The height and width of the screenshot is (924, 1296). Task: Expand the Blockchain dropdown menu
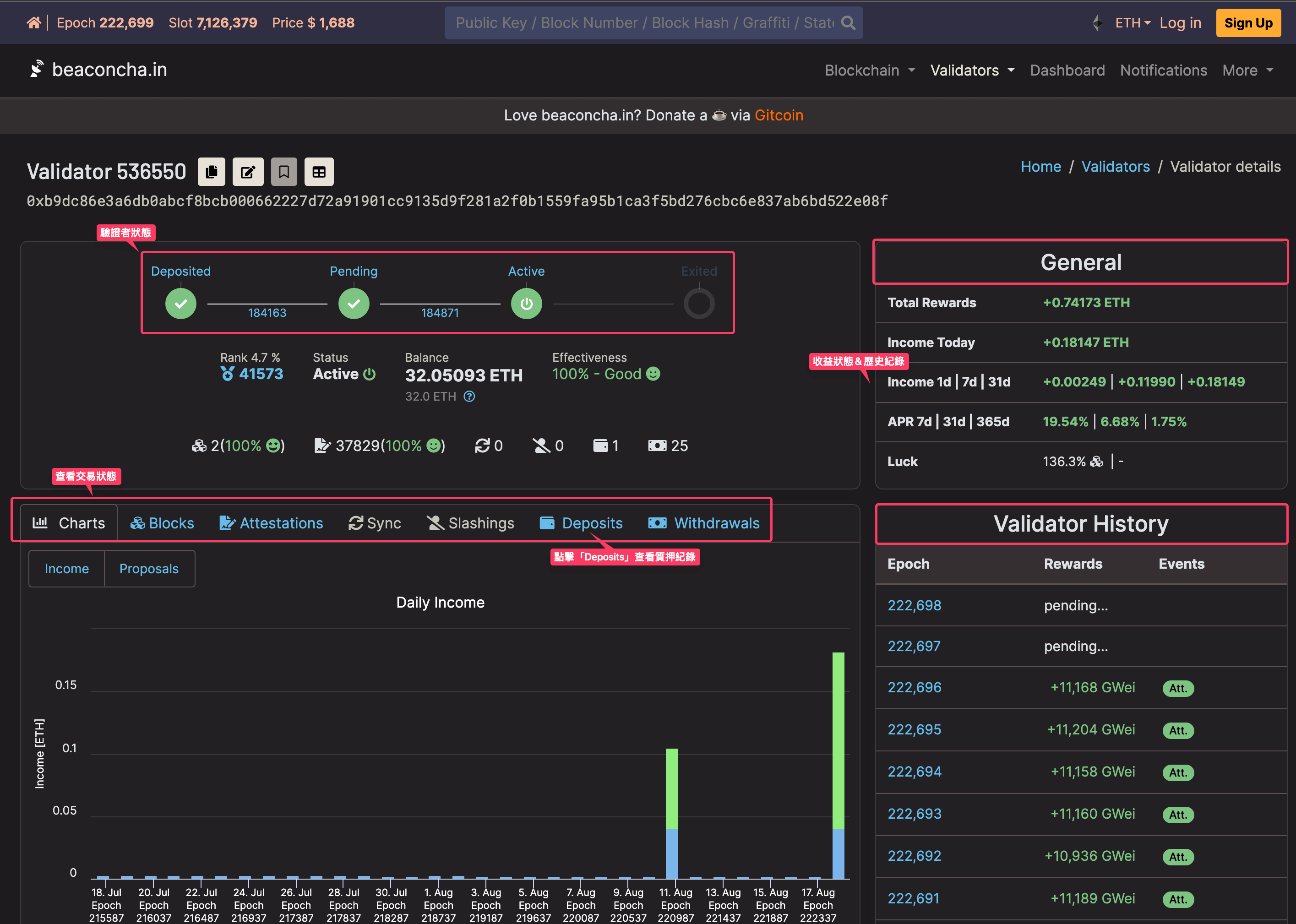(x=870, y=71)
